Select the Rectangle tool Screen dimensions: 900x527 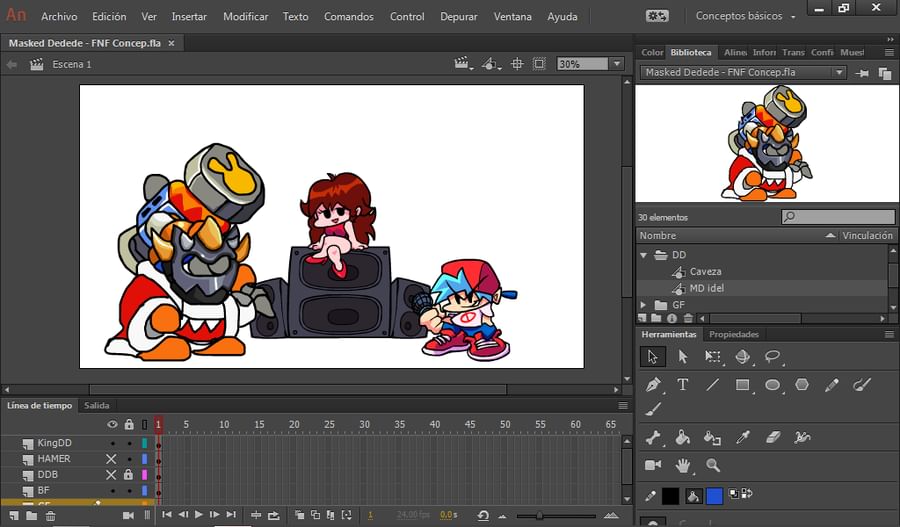point(743,385)
